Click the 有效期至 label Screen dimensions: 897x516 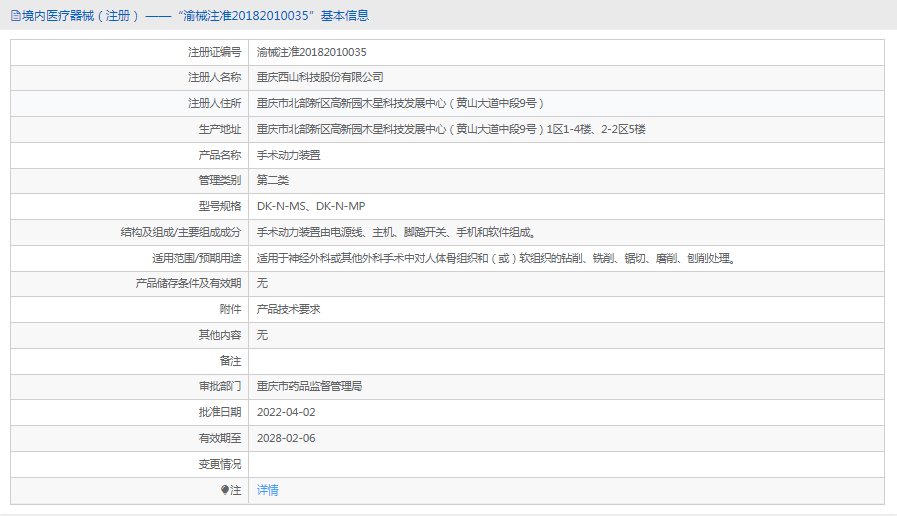220,438
